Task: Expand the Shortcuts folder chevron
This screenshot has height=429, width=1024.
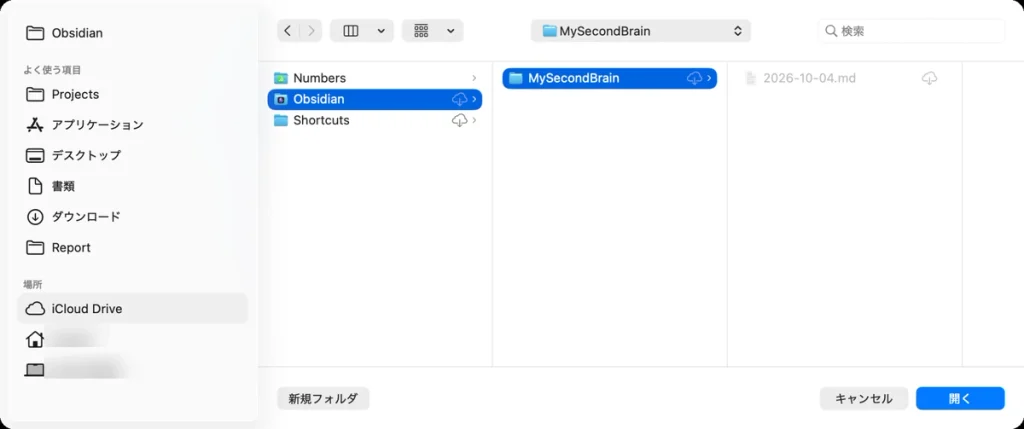Action: click(x=474, y=120)
